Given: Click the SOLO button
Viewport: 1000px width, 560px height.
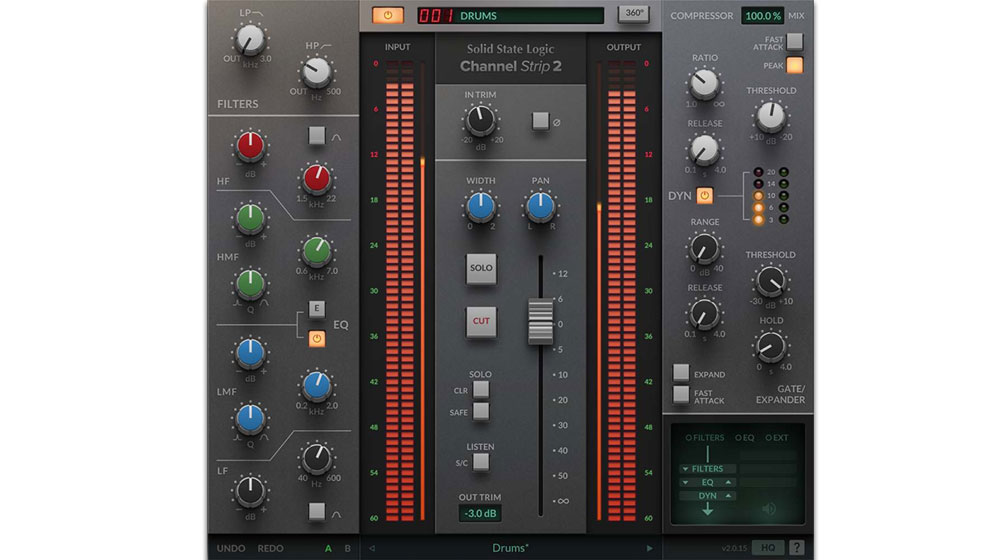Looking at the screenshot, I should click(481, 268).
